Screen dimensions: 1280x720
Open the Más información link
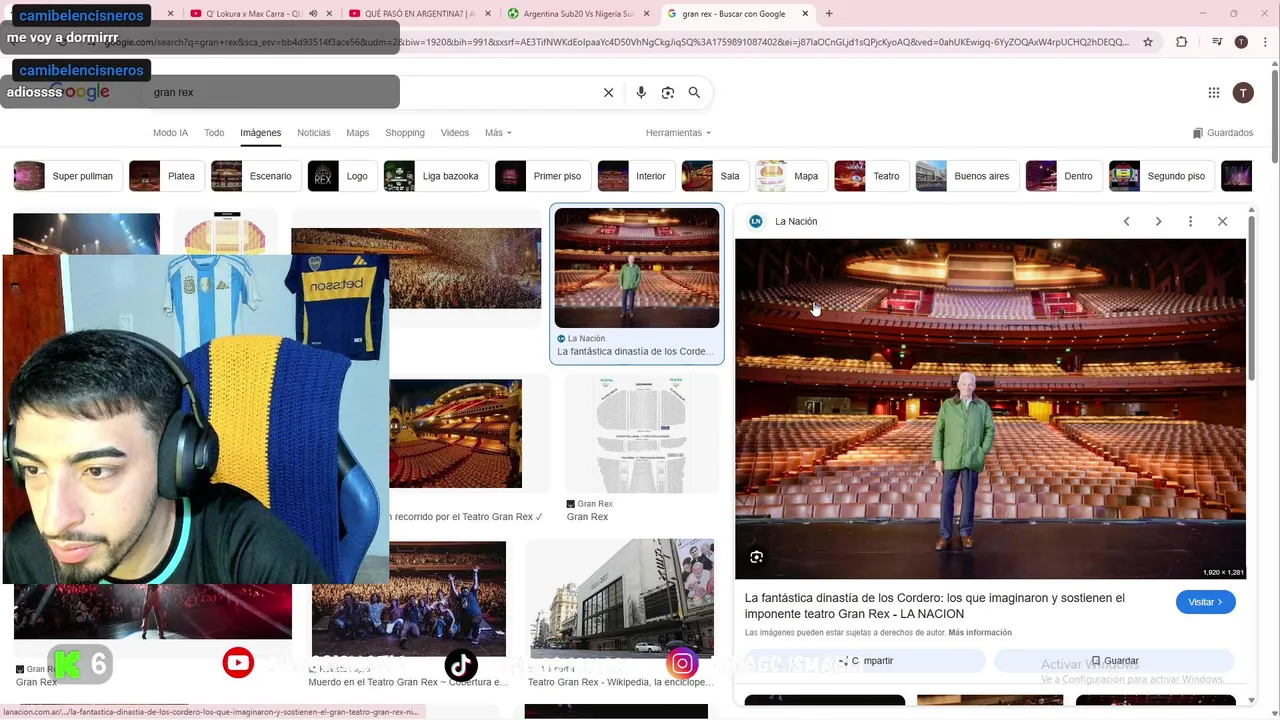pyautogui.click(x=980, y=633)
